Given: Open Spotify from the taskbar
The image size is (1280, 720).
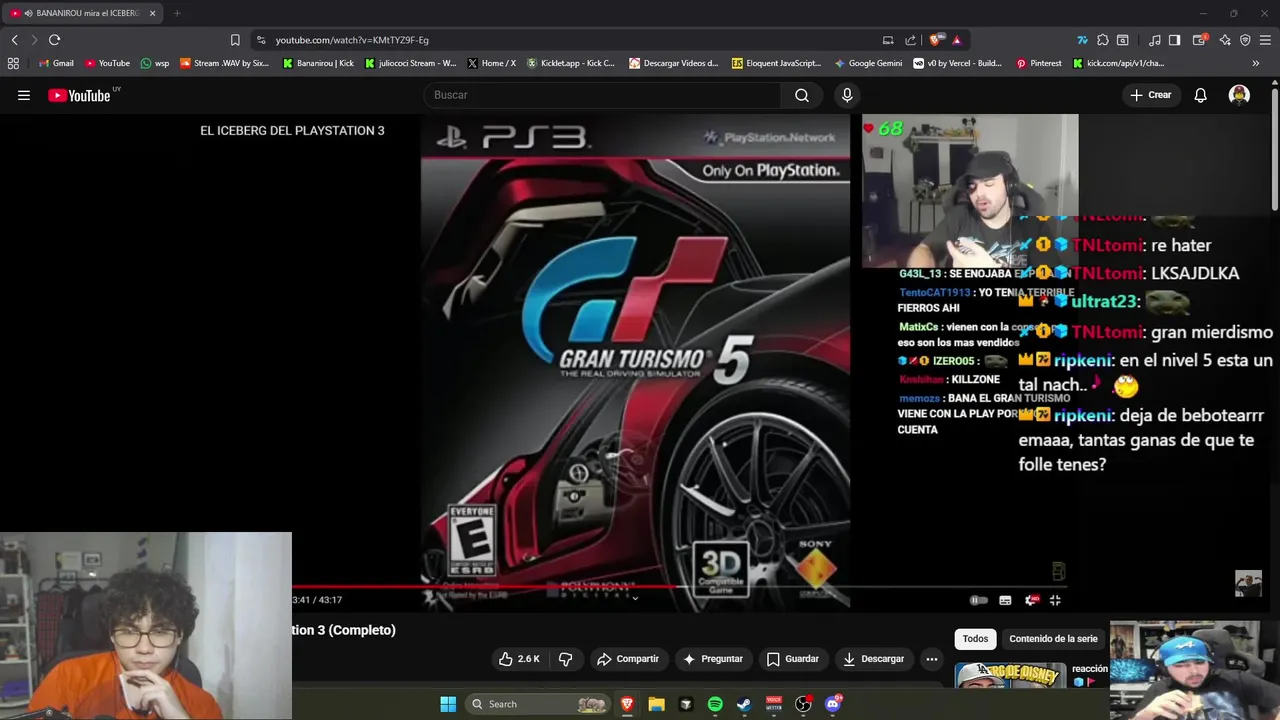Looking at the screenshot, I should click(x=715, y=704).
